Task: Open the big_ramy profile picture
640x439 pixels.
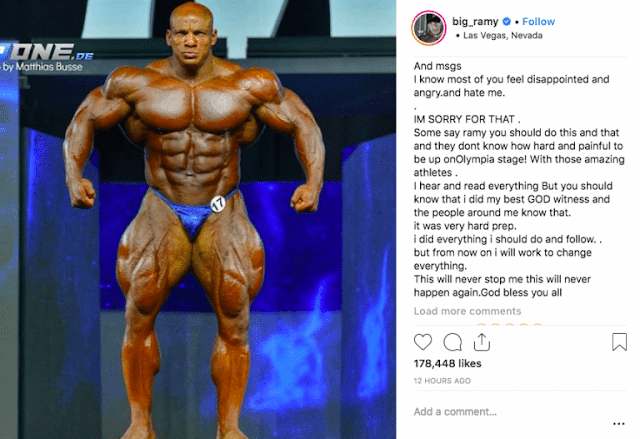Action: point(429,28)
